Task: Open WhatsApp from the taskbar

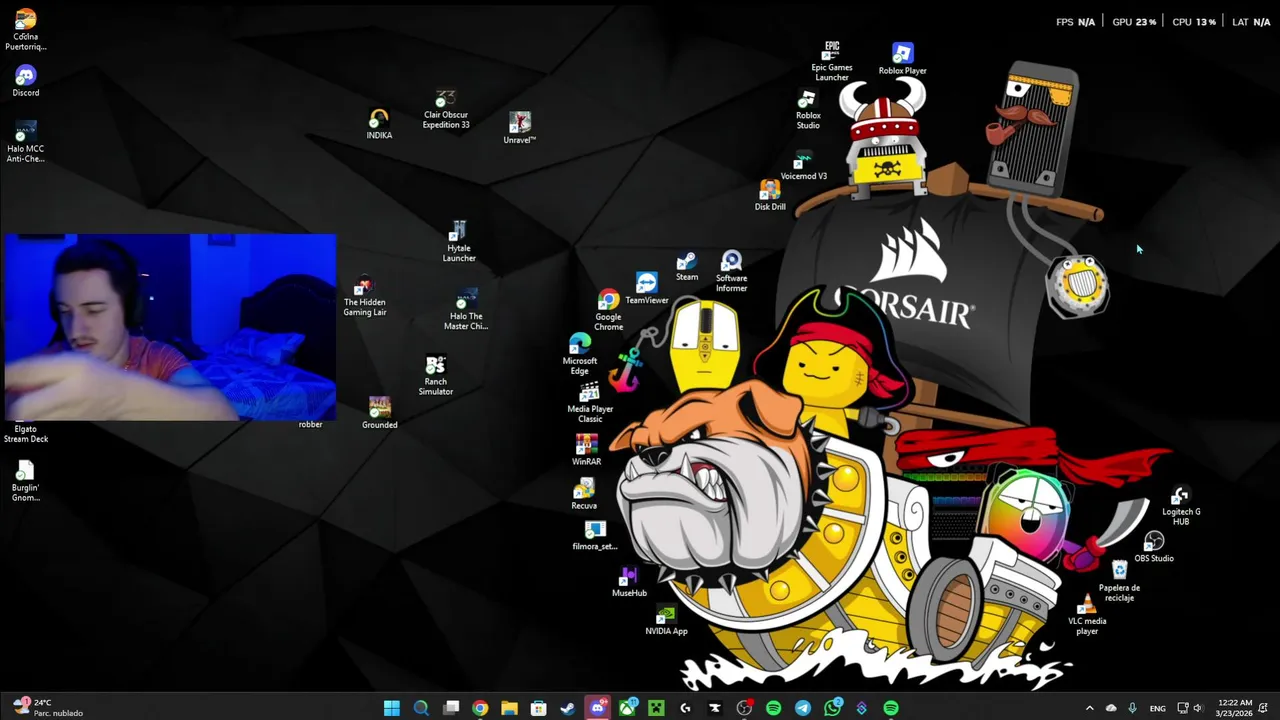Action: click(832, 708)
